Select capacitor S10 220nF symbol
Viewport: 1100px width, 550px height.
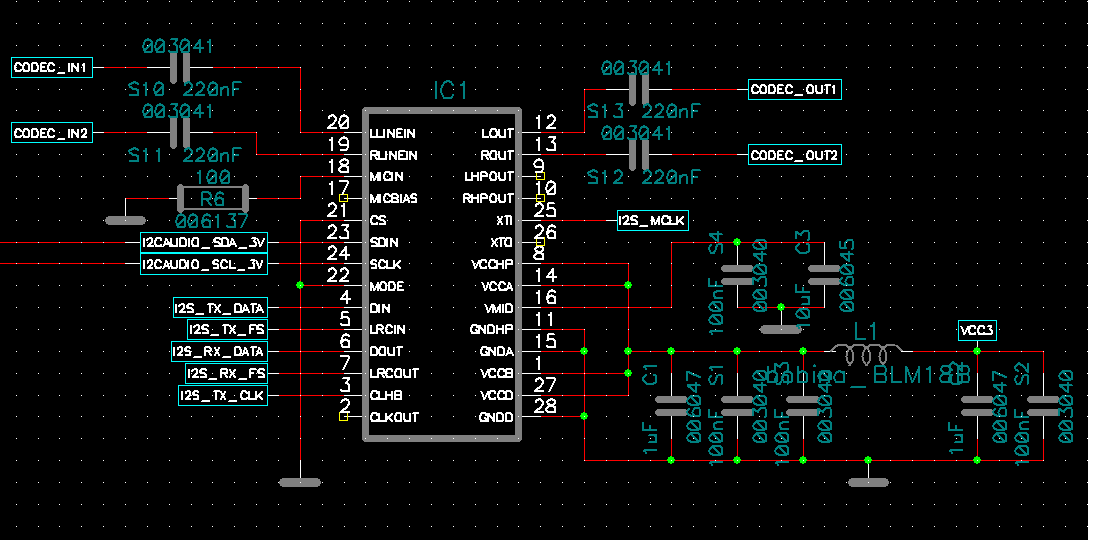[181, 68]
